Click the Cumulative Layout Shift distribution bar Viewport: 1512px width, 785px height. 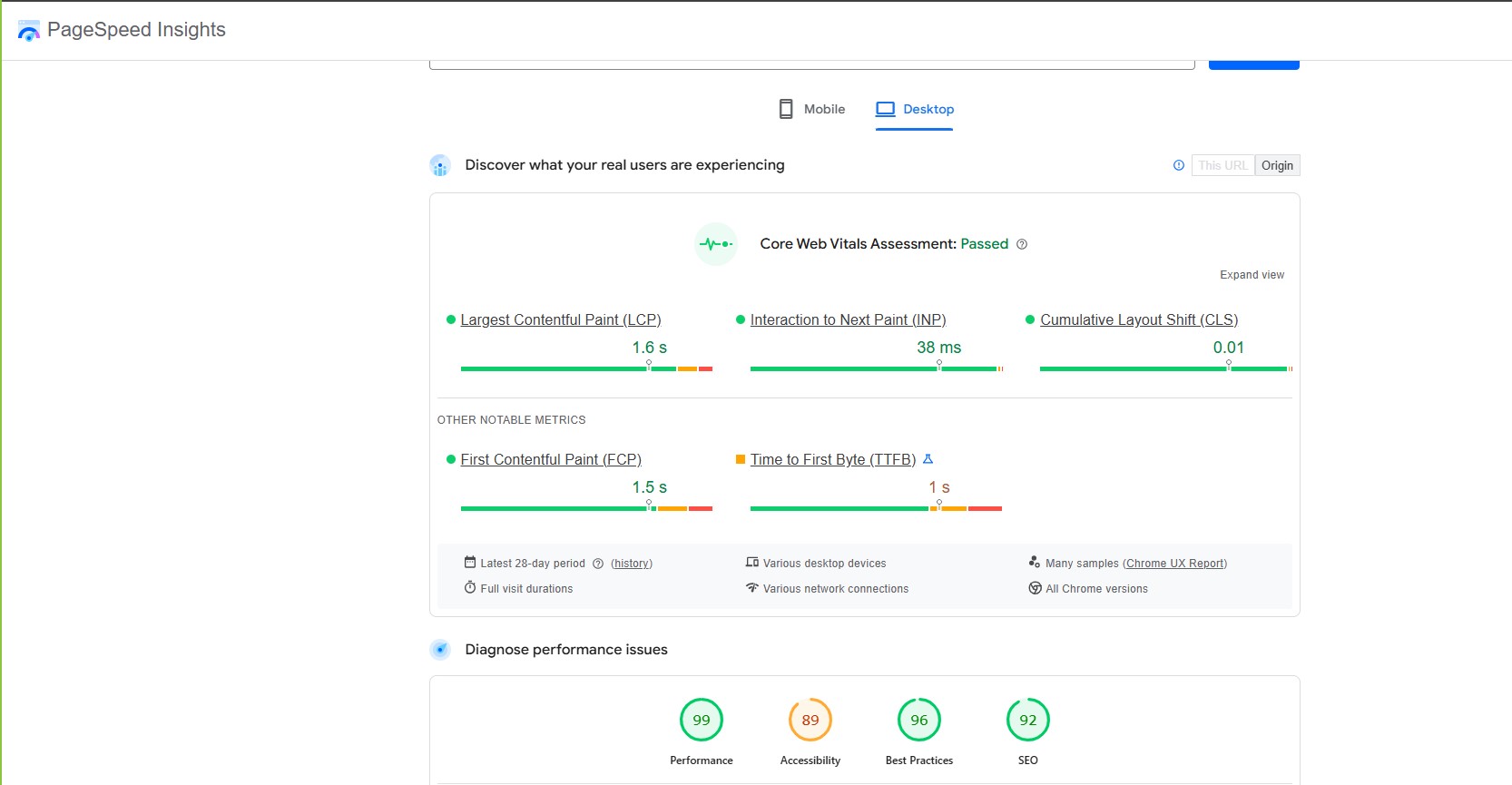[x=1165, y=369]
